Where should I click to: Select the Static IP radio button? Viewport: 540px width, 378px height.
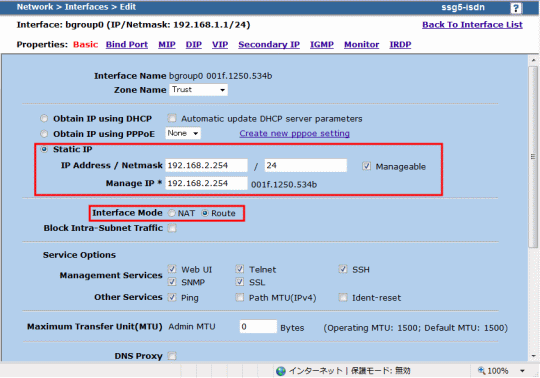(x=44, y=149)
